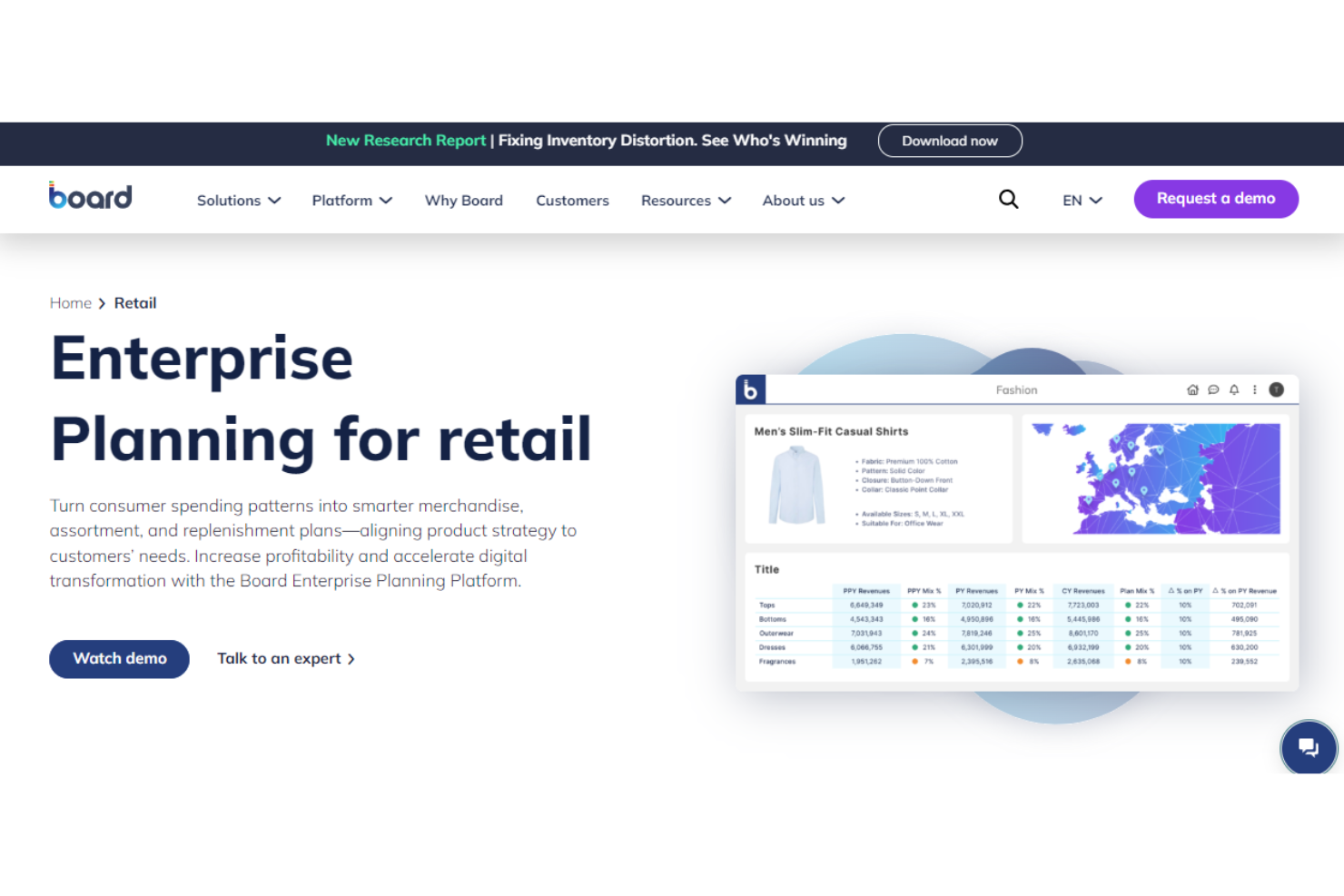Viewport: 1344px width, 896px height.
Task: Follow the Talk to an expert link
Action: click(x=286, y=659)
